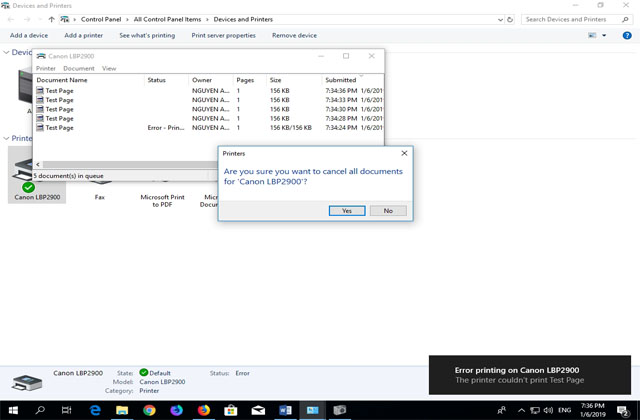Open the view options dropdown arrow
This screenshot has width=640, height=420.
click(x=604, y=36)
